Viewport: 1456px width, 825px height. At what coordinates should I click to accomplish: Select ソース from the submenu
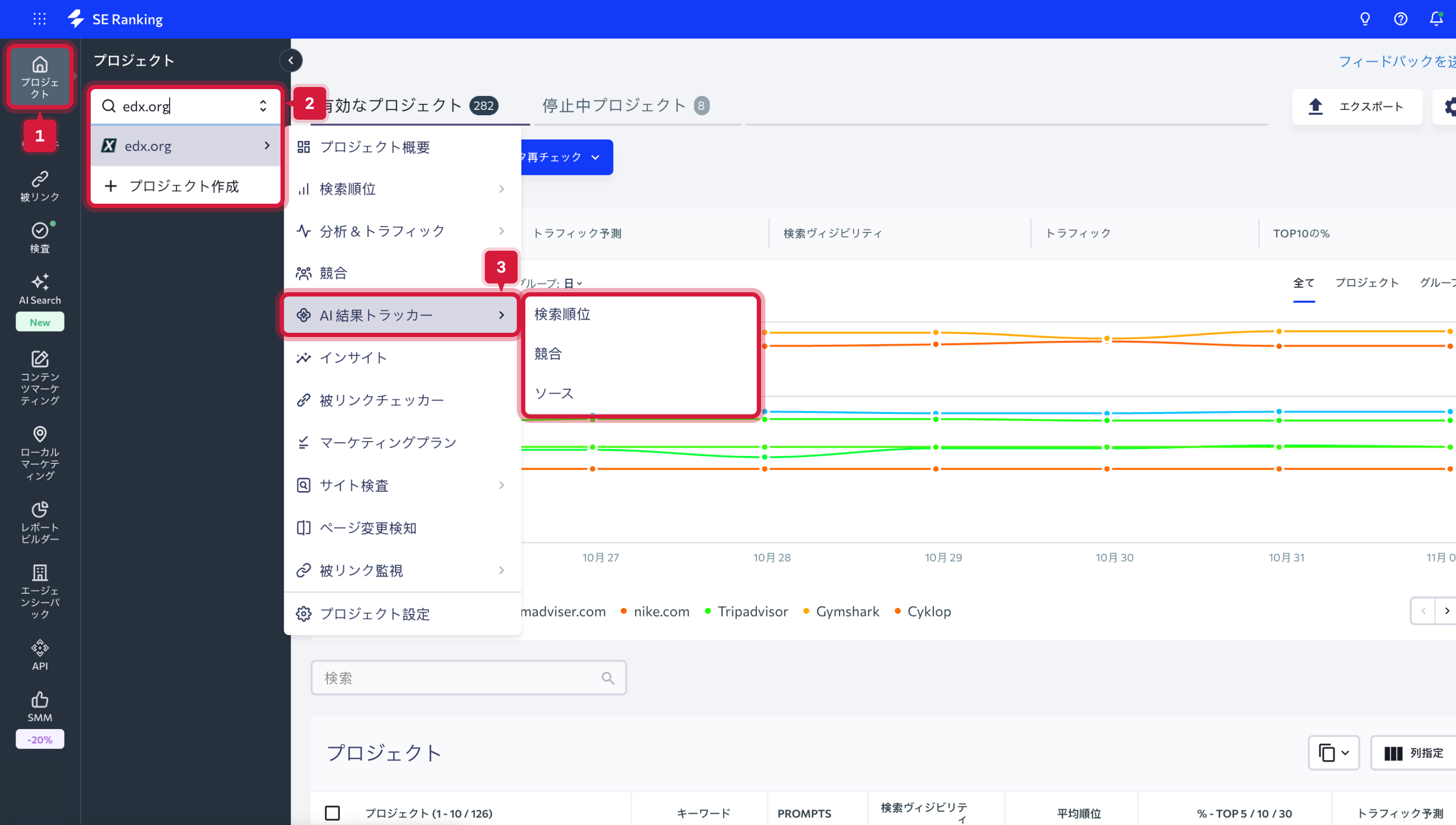tap(553, 393)
